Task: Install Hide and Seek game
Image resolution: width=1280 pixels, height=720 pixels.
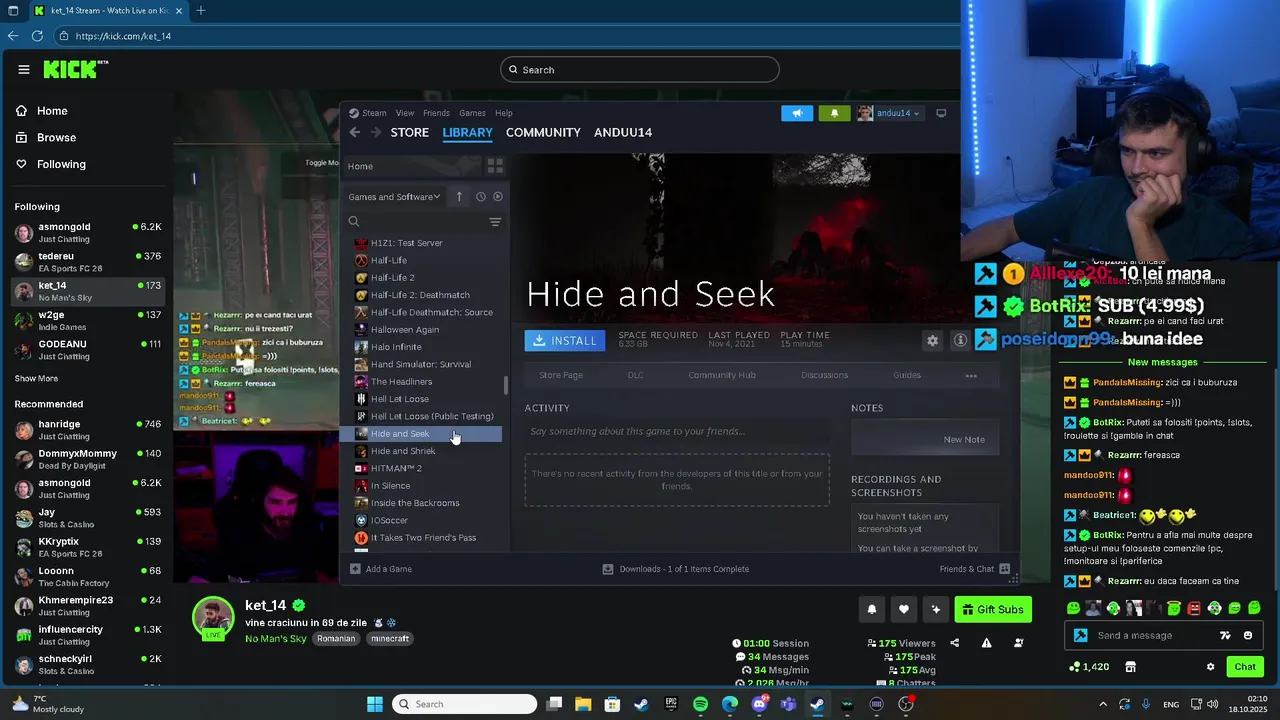Action: [565, 341]
